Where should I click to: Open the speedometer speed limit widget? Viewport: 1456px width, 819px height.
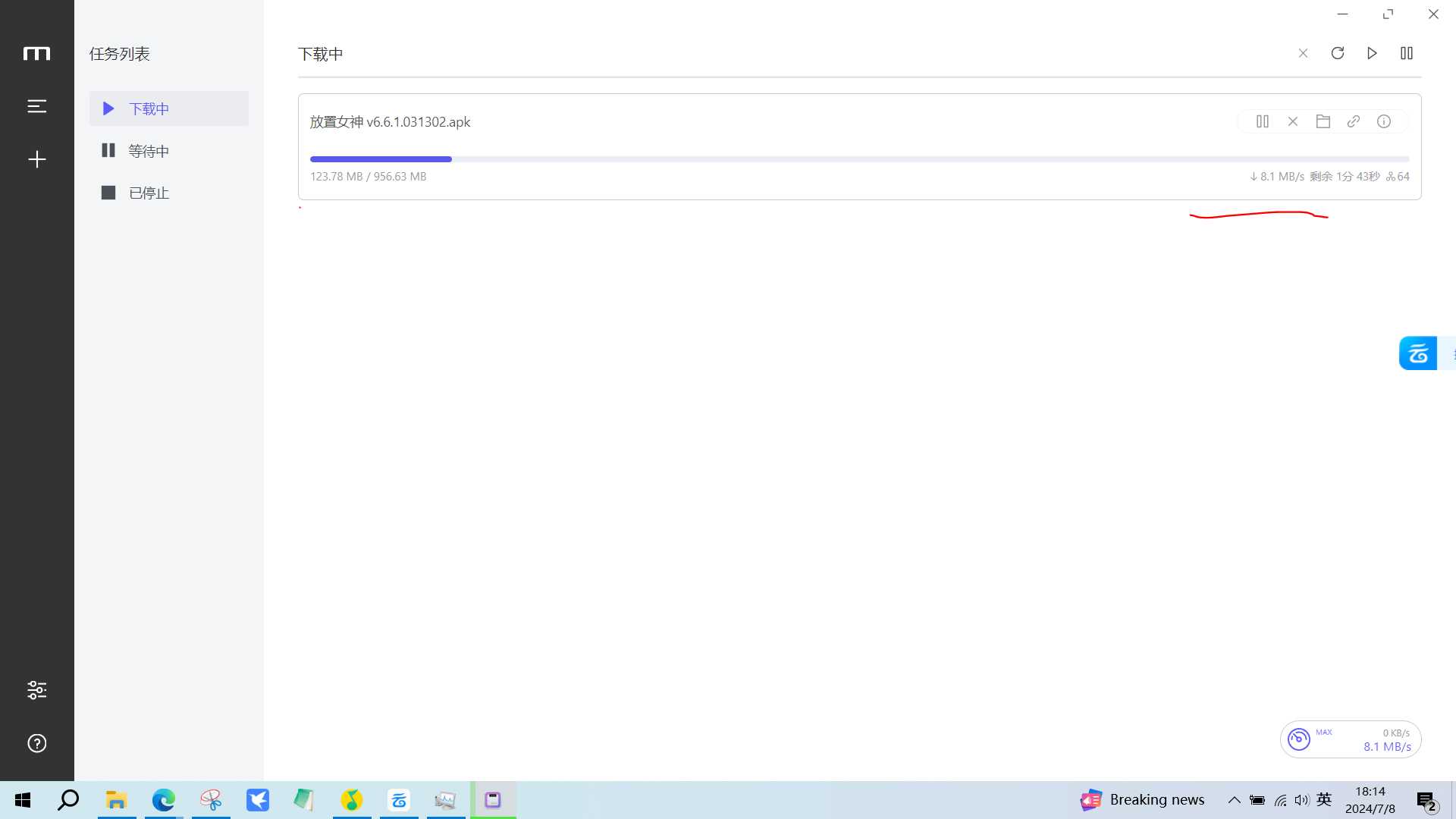click(x=1351, y=739)
